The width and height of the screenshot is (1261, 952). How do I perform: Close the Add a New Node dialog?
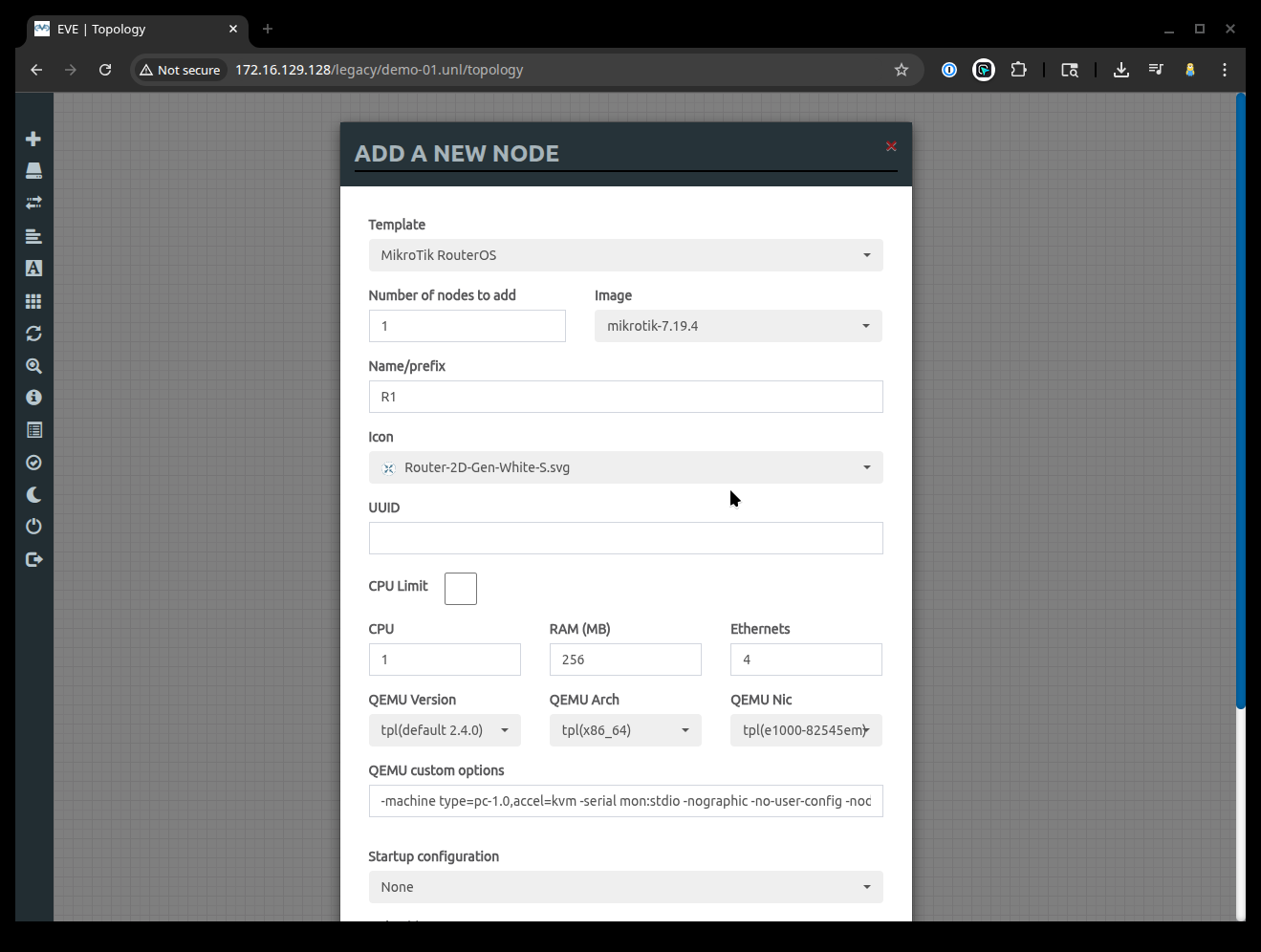click(x=891, y=146)
